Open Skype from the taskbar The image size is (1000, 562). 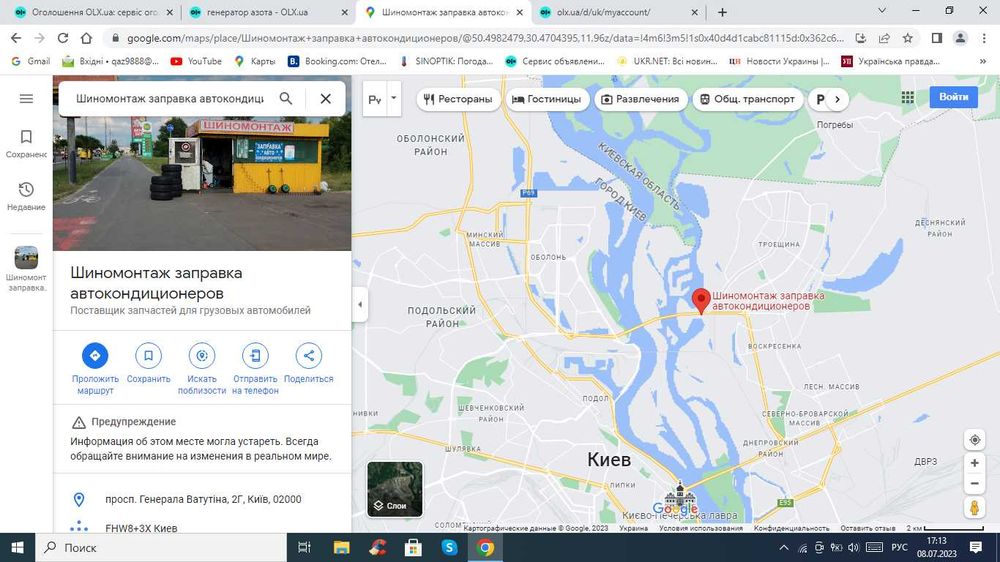coord(449,547)
